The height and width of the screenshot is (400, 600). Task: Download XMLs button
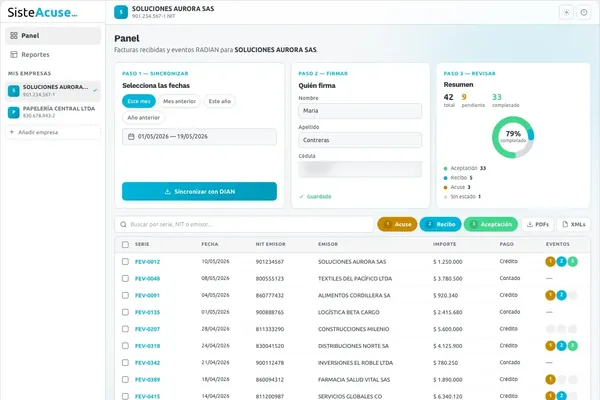[574, 224]
